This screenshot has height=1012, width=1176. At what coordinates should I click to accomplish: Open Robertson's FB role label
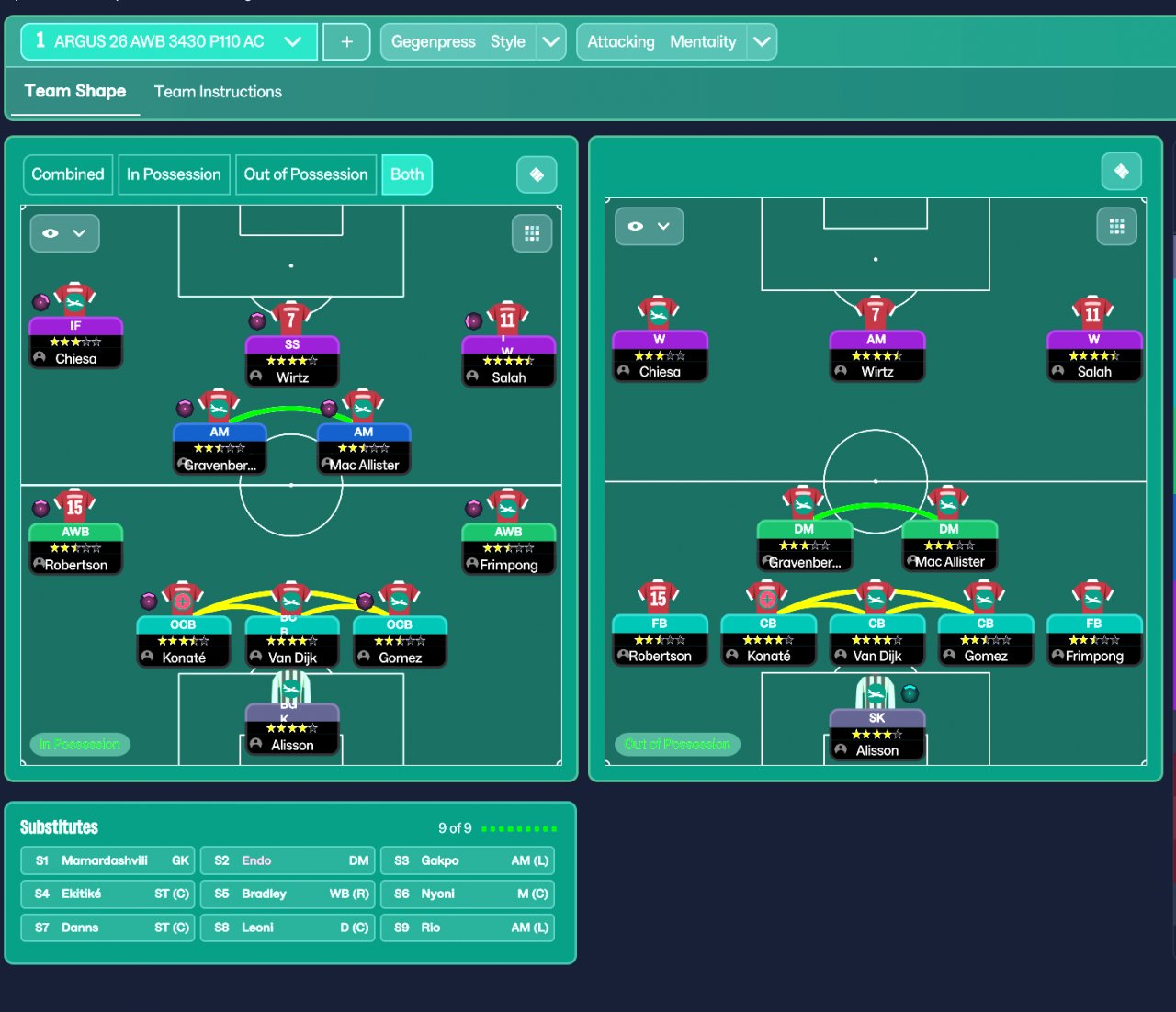point(660,623)
